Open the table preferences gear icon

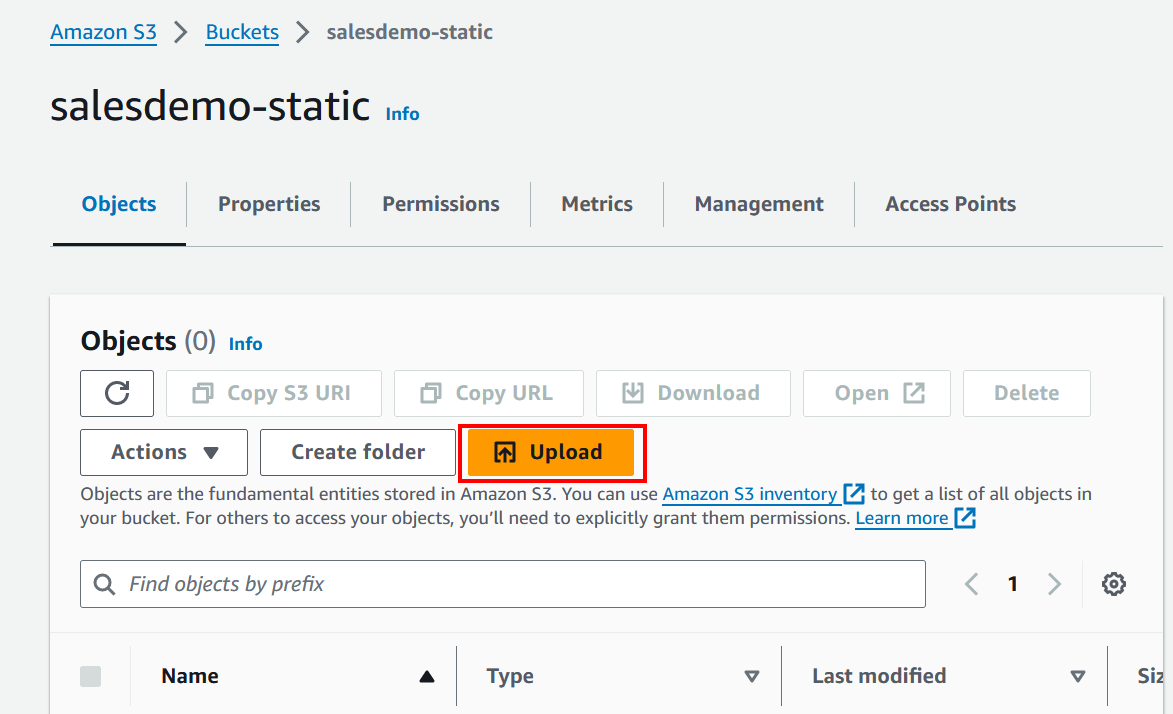point(1114,584)
